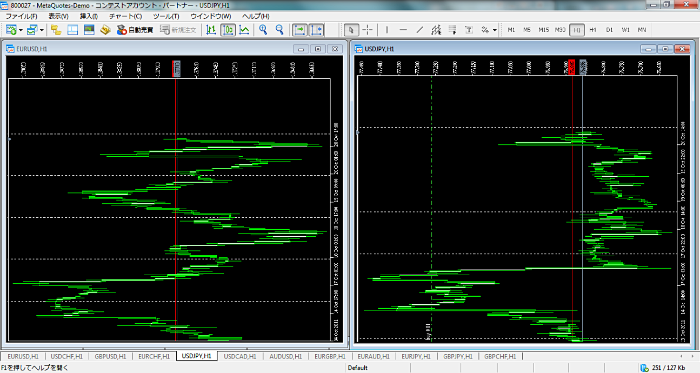Toggle candlestick chart mode

228,30
